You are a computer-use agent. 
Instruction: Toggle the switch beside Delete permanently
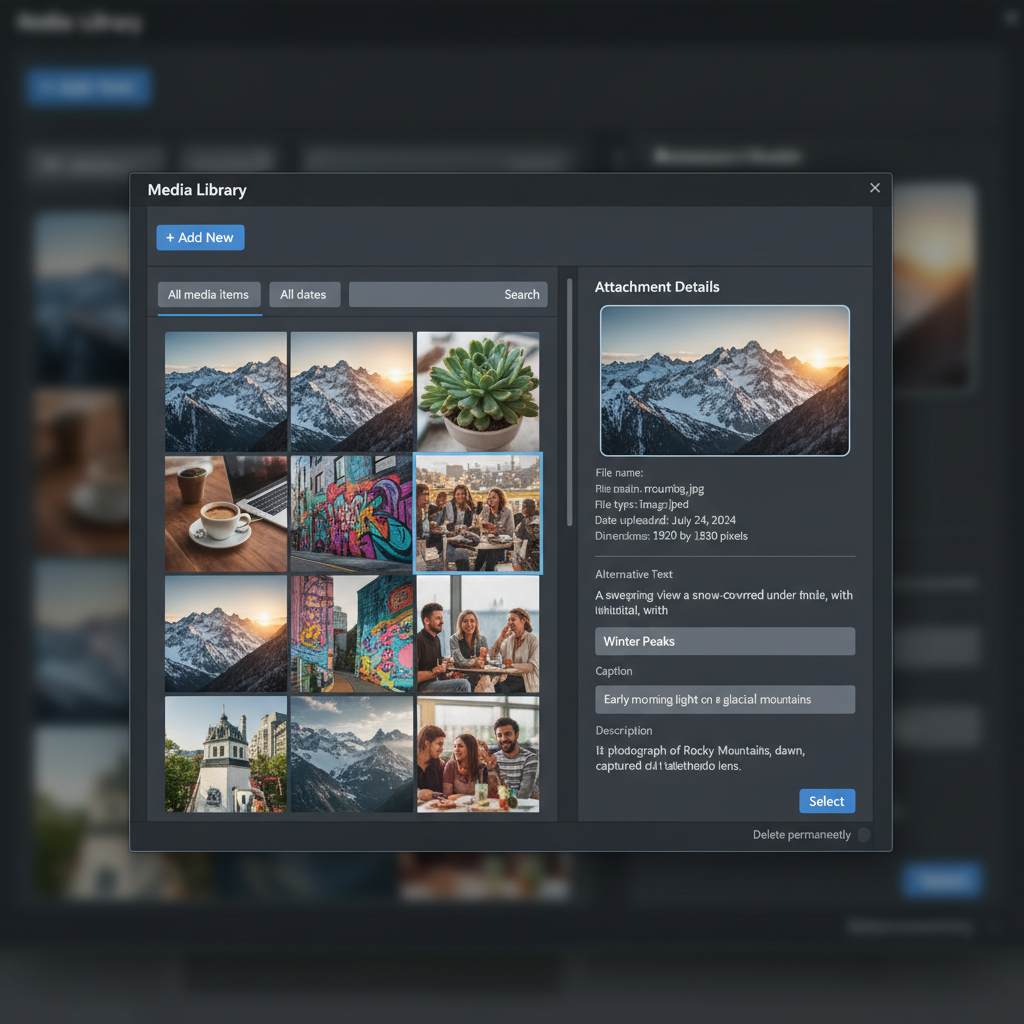click(x=864, y=834)
